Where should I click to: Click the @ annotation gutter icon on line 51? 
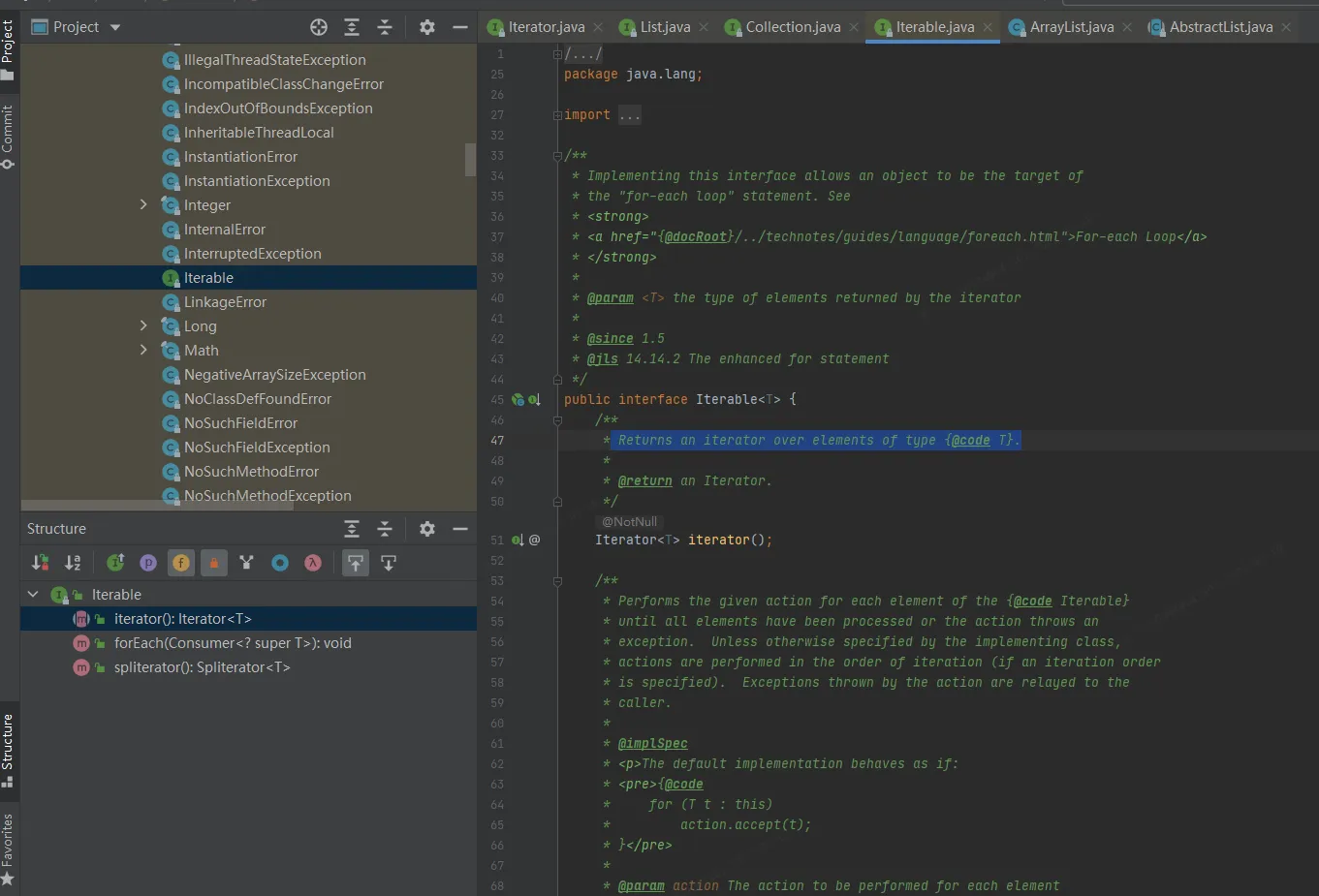[x=534, y=540]
